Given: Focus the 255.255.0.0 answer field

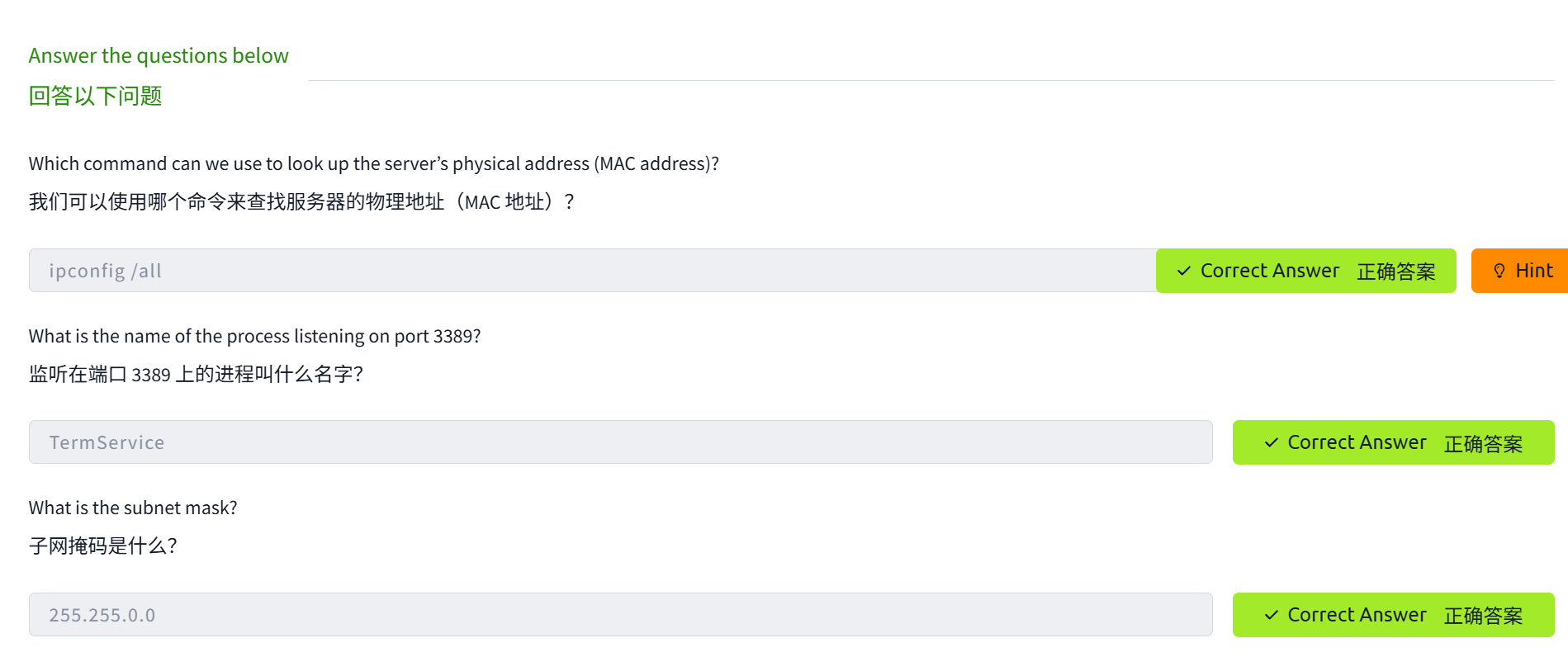Looking at the screenshot, I should (620, 615).
